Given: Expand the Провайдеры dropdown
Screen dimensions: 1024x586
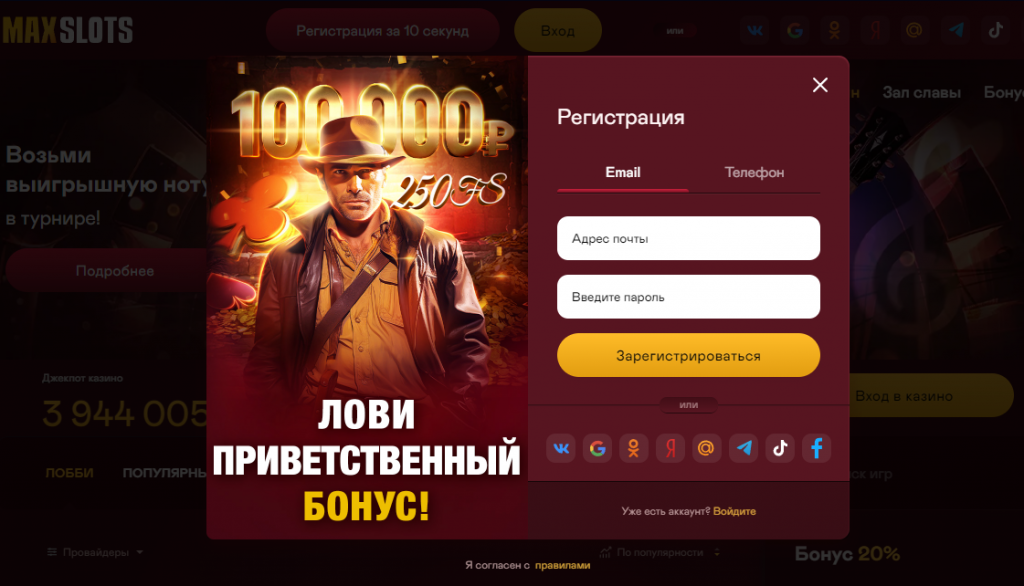Looking at the screenshot, I should pyautogui.click(x=95, y=552).
